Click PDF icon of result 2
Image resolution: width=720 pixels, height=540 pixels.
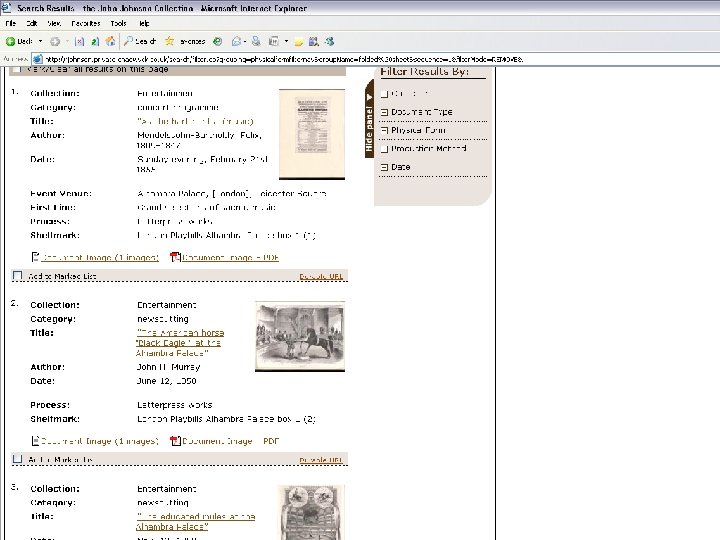(175, 441)
